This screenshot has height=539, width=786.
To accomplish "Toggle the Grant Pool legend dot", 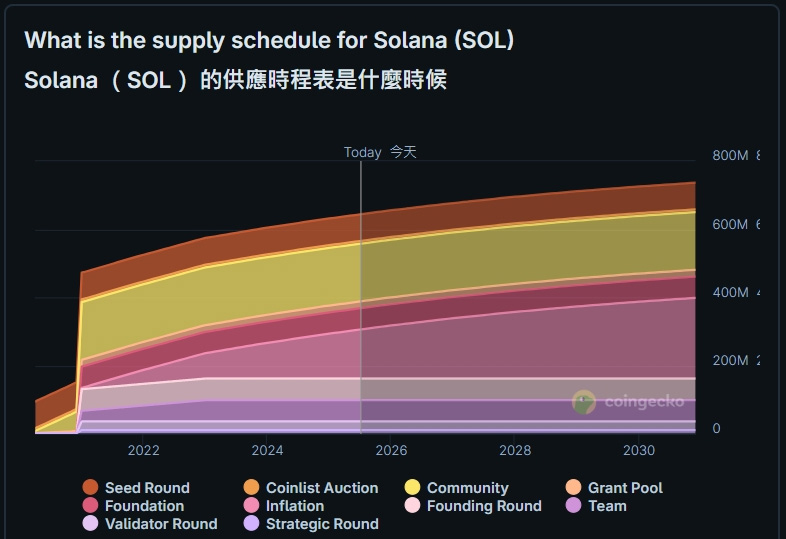I will point(573,487).
